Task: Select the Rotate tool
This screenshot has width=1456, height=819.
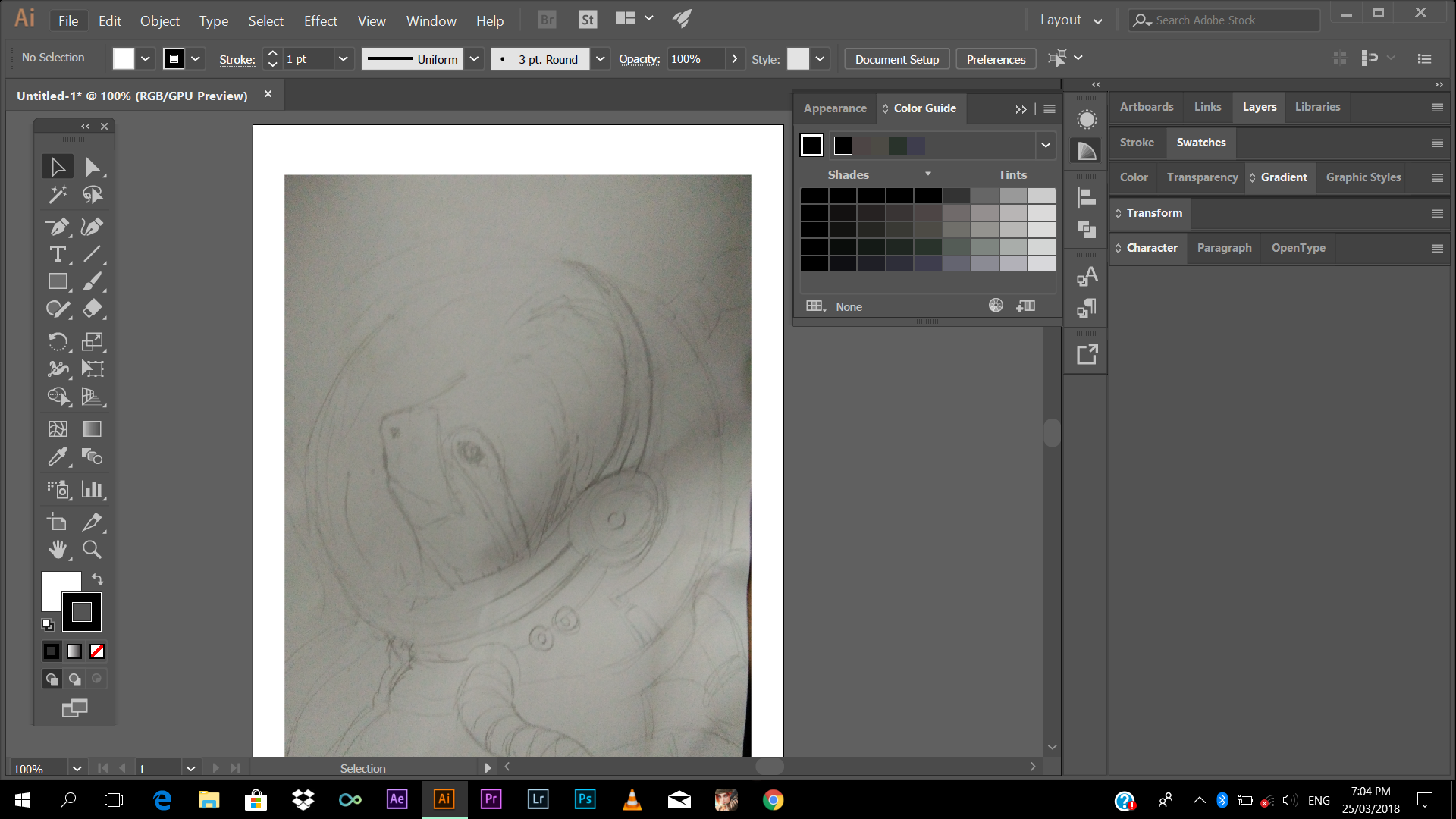Action: [x=58, y=341]
